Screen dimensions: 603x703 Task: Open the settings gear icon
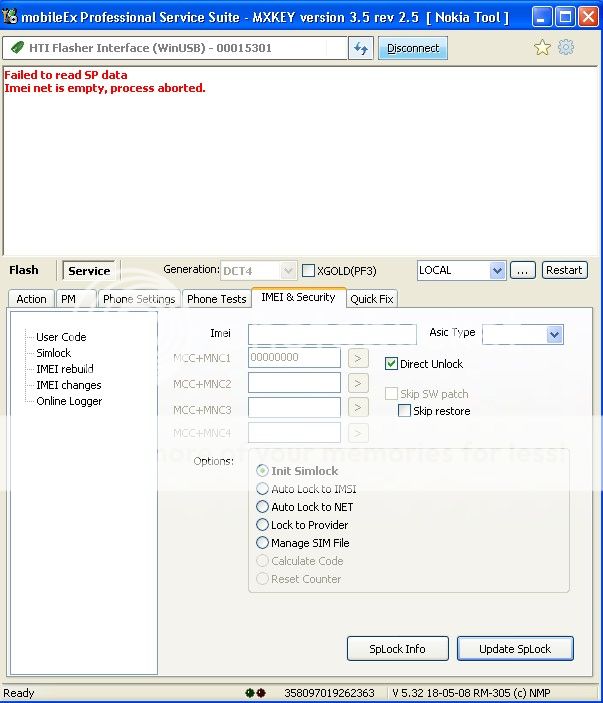566,47
